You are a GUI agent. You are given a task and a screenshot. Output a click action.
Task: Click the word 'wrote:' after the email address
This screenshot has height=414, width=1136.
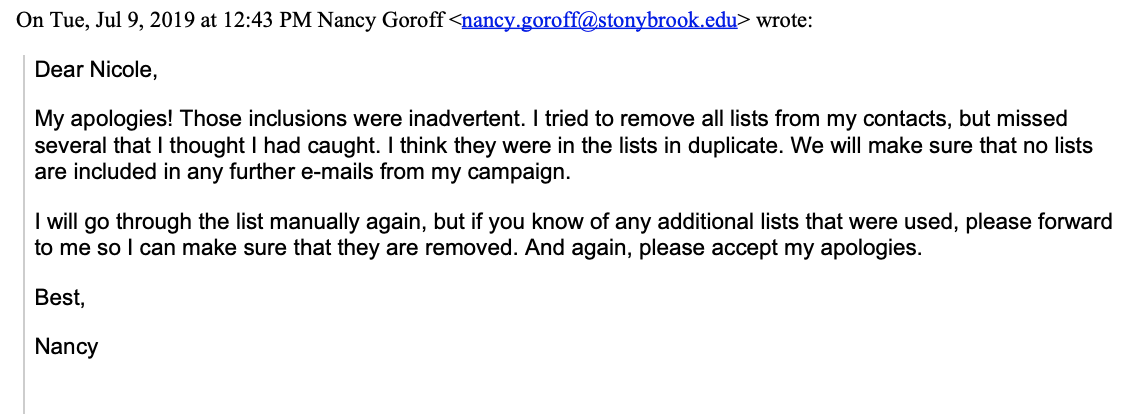784,20
